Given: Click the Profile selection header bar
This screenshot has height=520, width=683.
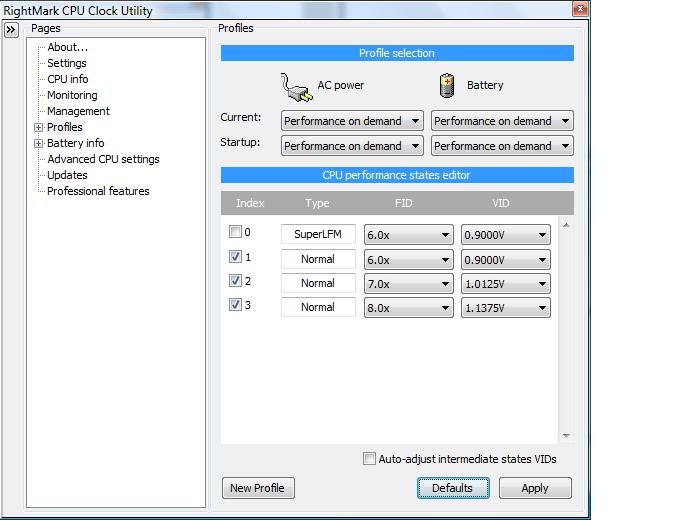Looking at the screenshot, I should click(397, 53).
